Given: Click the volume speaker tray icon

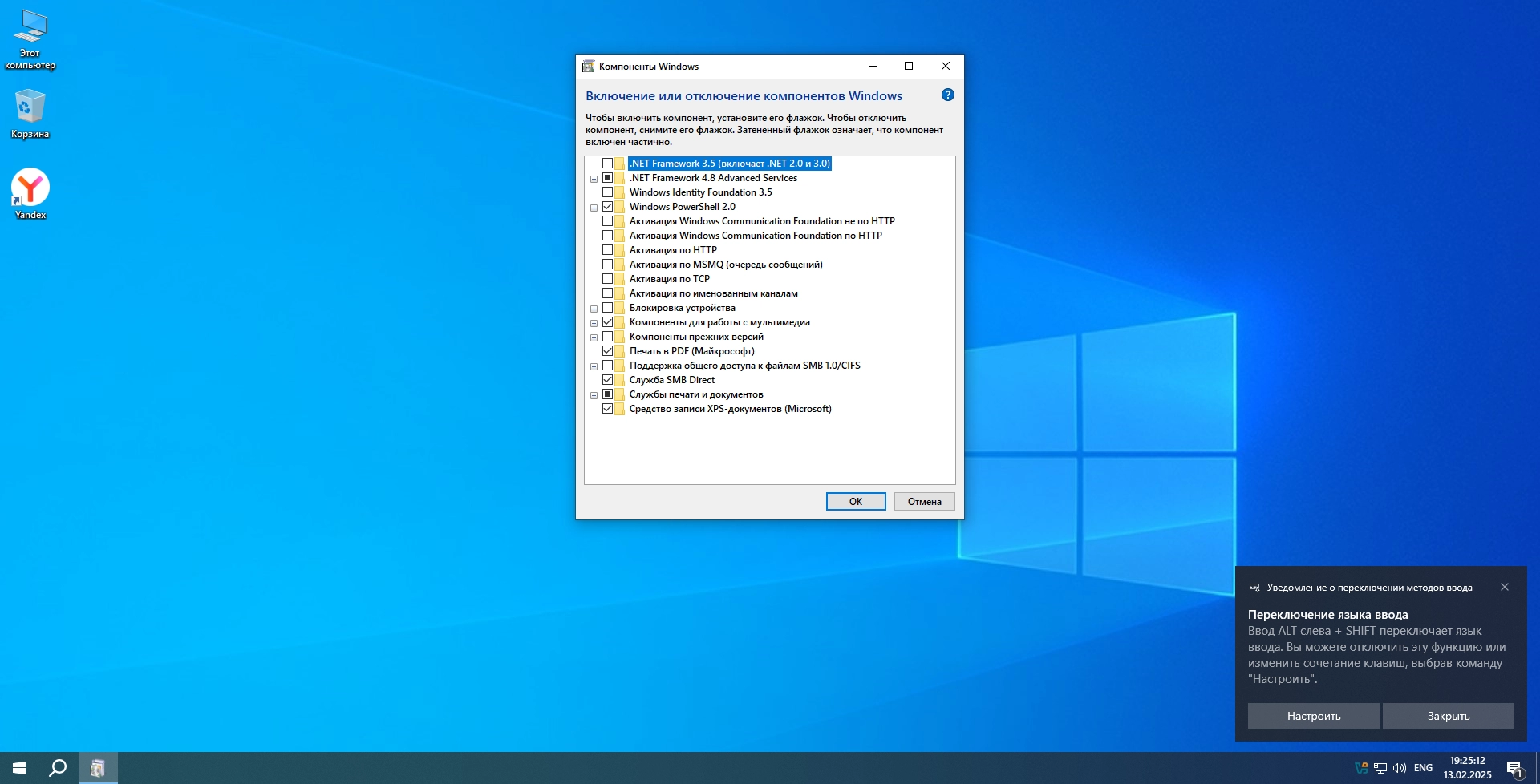Looking at the screenshot, I should coord(1400,768).
